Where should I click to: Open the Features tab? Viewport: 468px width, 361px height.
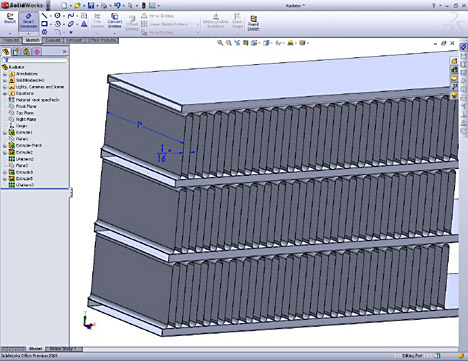tap(11, 40)
